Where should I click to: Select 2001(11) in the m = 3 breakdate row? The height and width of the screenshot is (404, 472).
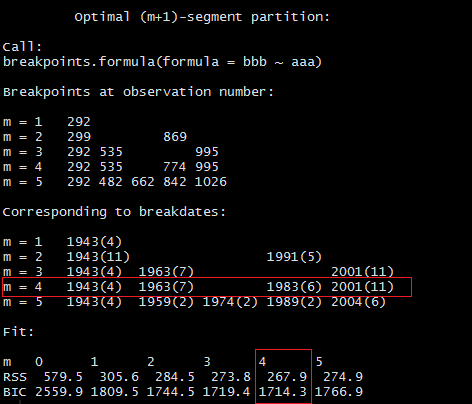click(x=362, y=272)
